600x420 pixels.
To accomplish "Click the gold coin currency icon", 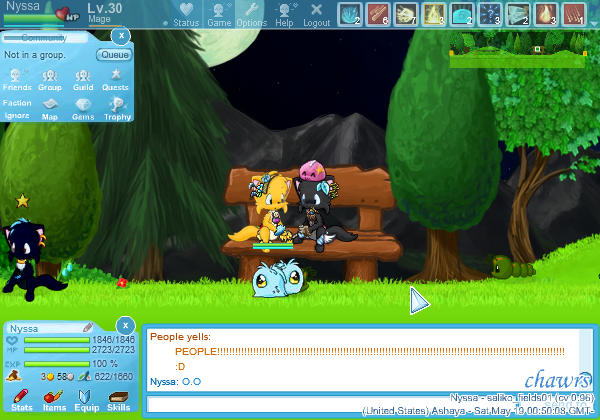I will pos(50,377).
